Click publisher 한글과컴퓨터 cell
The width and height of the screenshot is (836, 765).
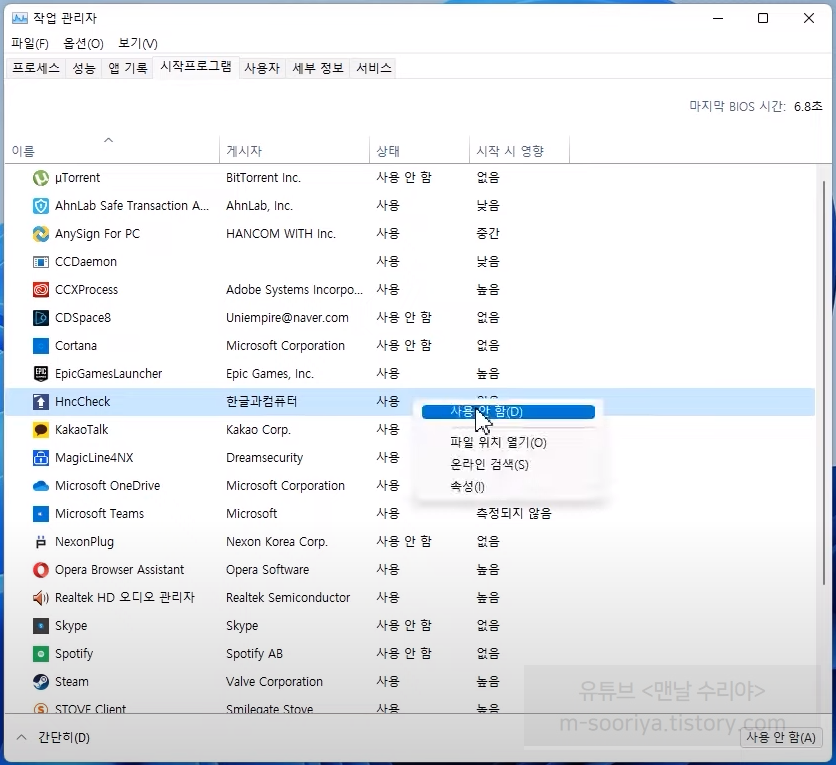click(261, 401)
